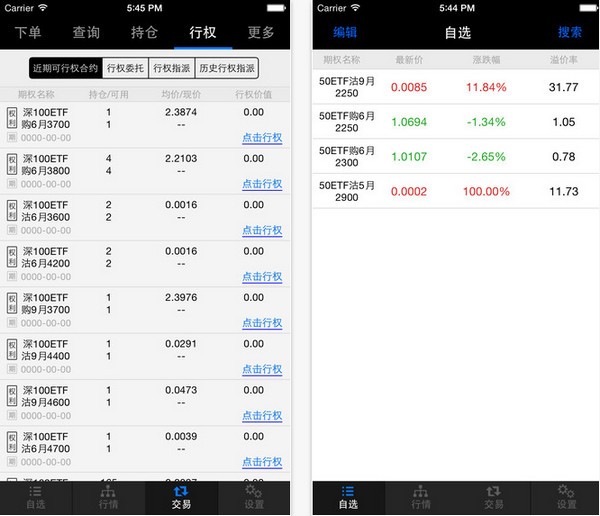Screen dimensions: 600x516
Task: Tap expiry date icon under 深100ETF沽6月4200
Action: pyautogui.click(x=12, y=276)
